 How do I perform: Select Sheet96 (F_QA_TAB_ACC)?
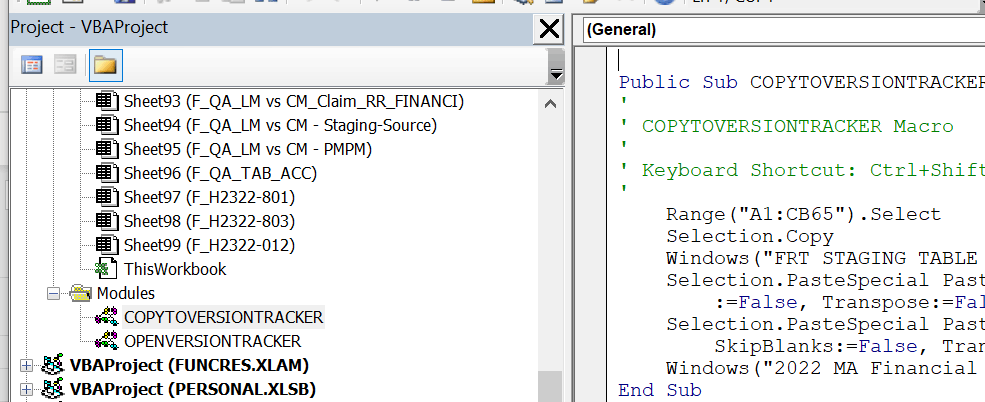[220, 173]
